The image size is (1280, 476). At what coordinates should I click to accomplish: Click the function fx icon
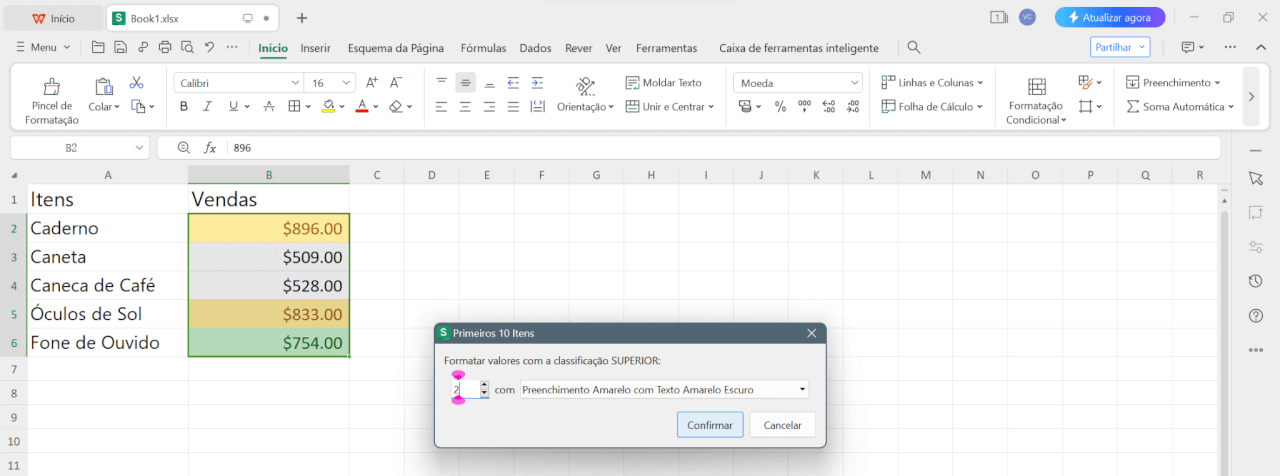point(210,148)
